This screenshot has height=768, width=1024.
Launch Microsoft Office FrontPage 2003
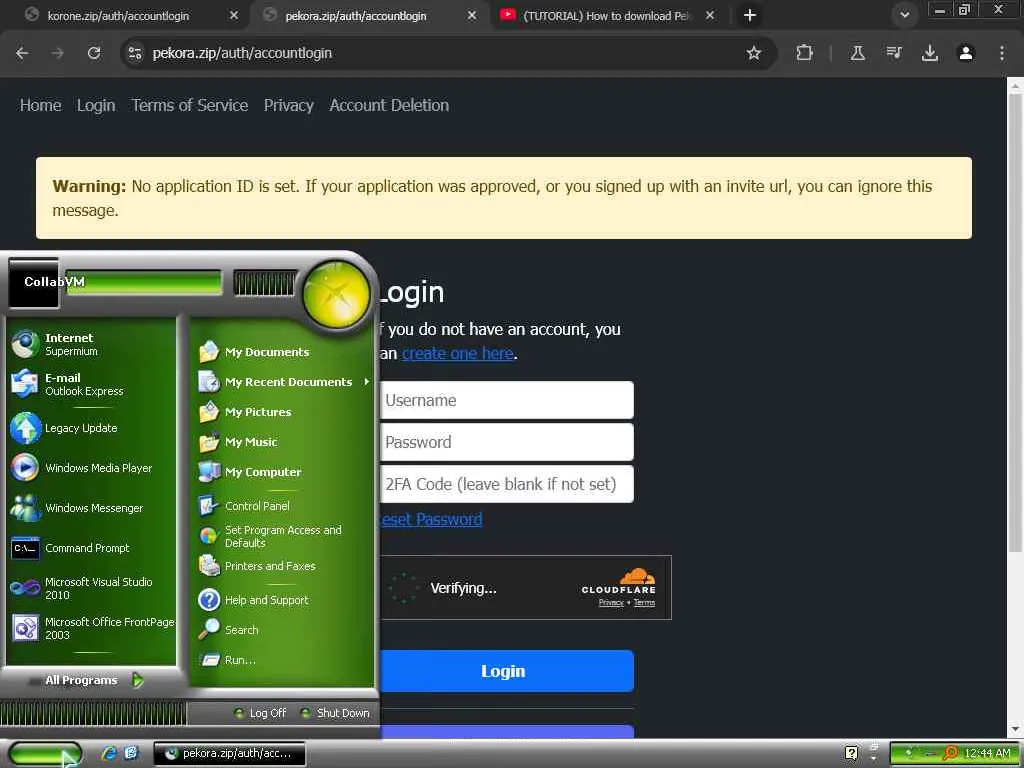click(91, 628)
